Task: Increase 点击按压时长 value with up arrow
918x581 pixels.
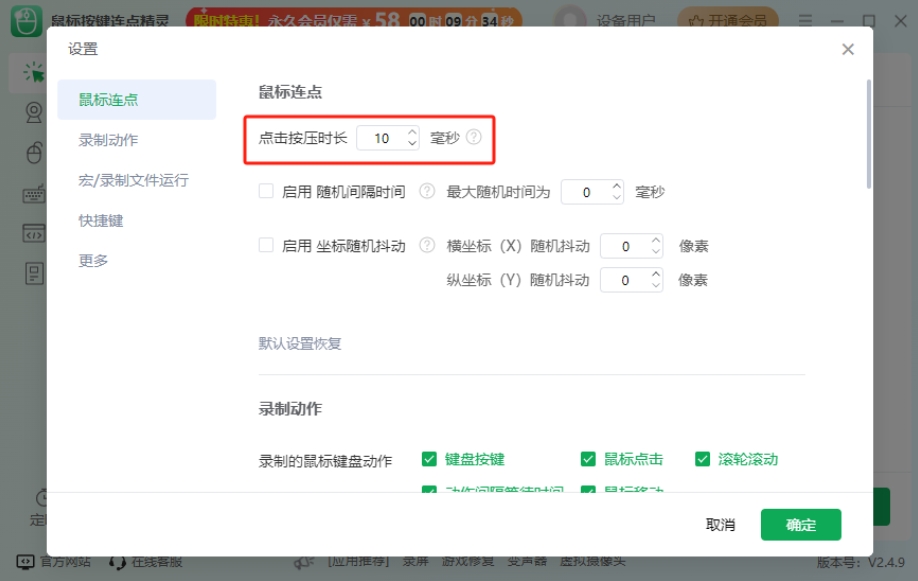Action: coord(412,132)
